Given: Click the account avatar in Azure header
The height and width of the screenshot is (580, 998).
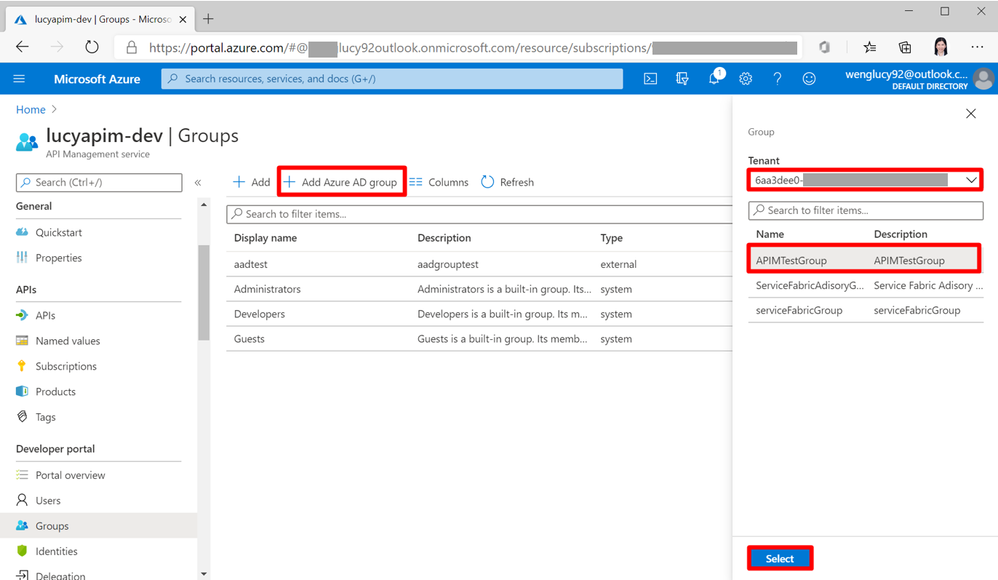Looking at the screenshot, I should pyautogui.click(x=983, y=79).
